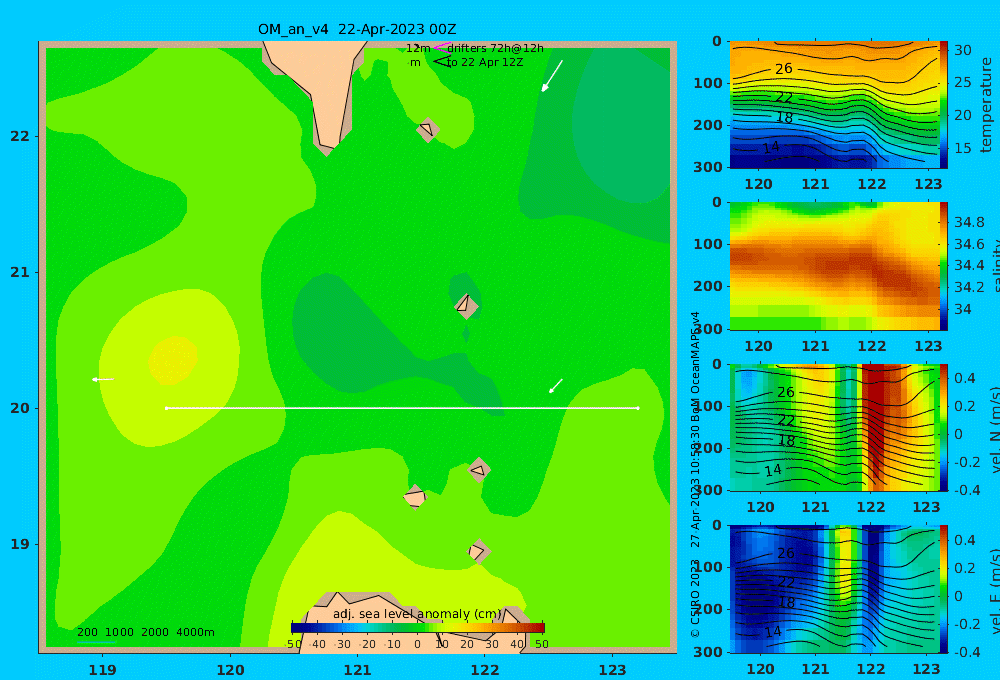The image size is (1000, 680).
Task: Click the latitude label 22 on main map
Action: point(20,136)
